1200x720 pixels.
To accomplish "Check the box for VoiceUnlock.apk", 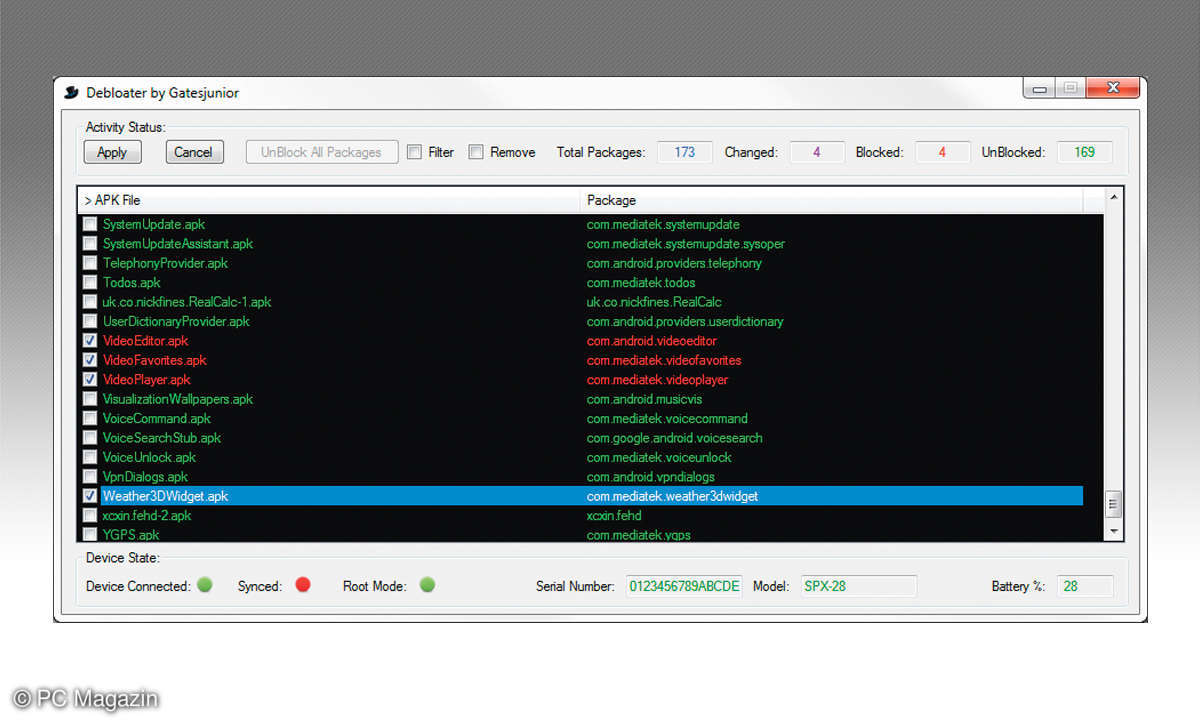I will 90,457.
